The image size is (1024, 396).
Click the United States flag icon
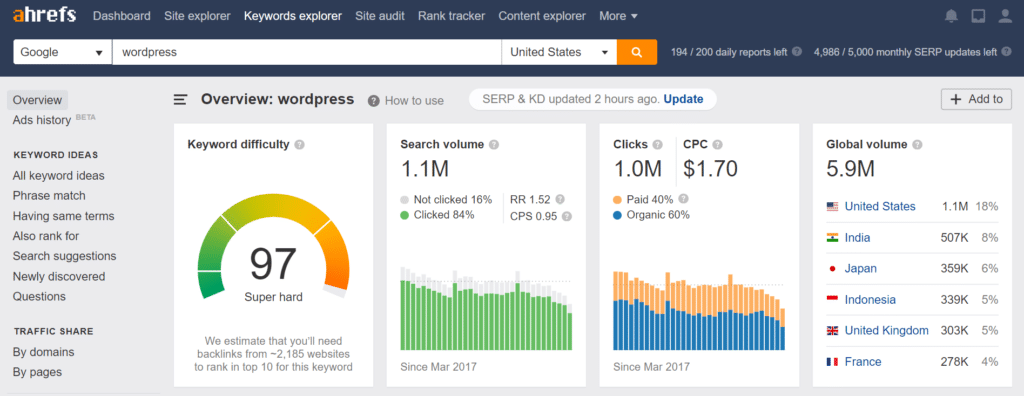coord(832,206)
